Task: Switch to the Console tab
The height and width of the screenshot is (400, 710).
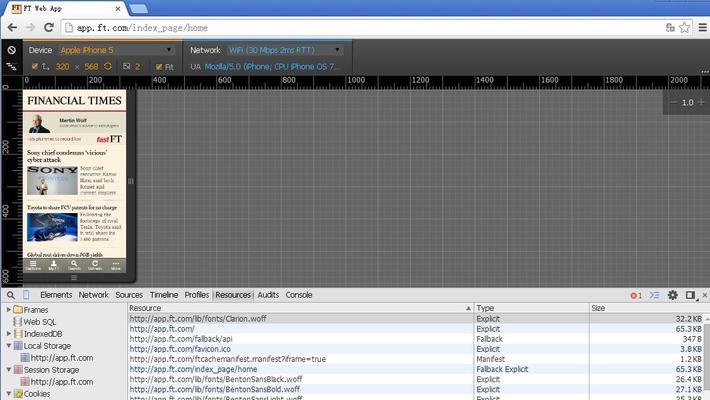Action: [299, 295]
